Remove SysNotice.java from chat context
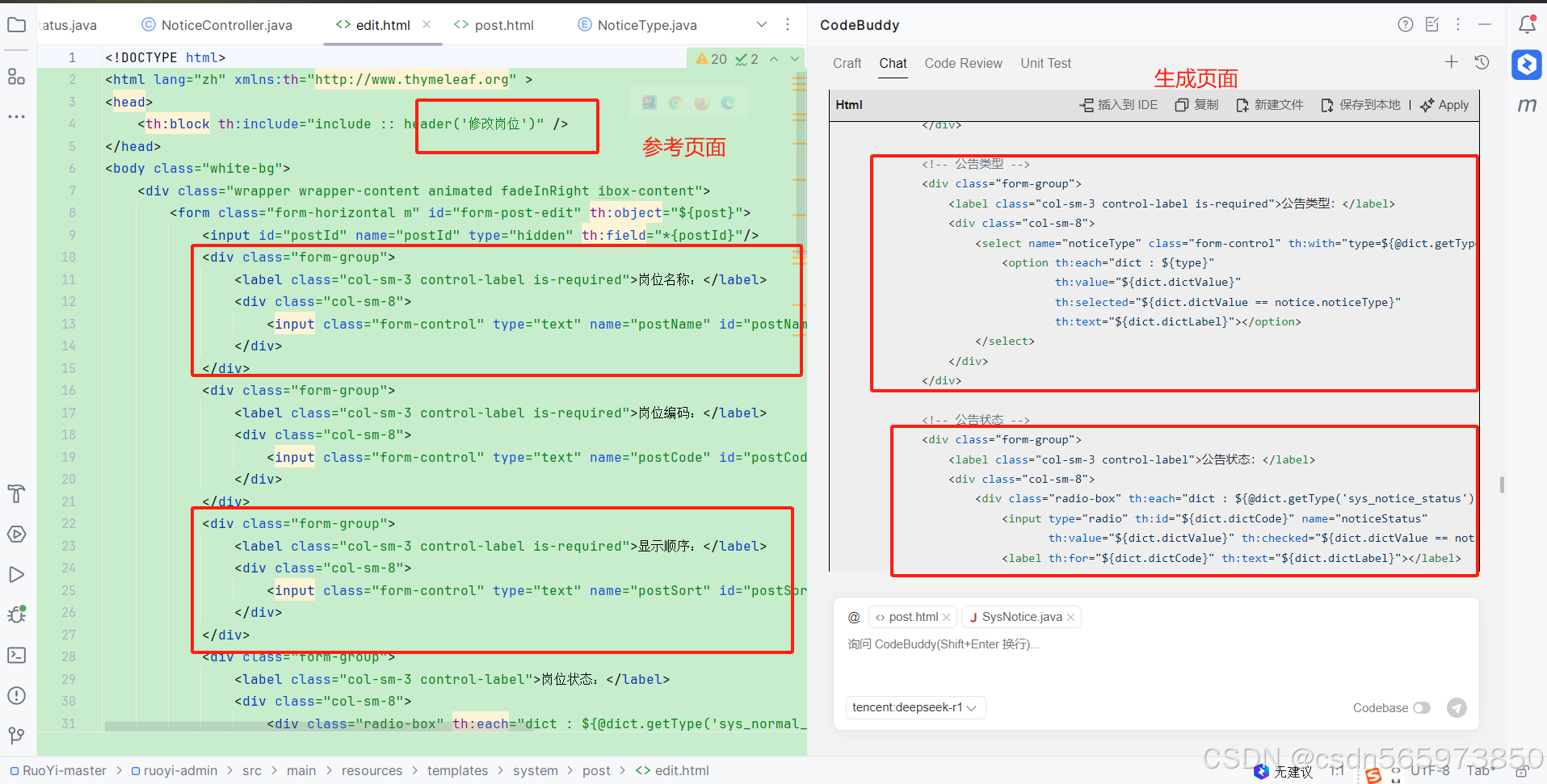Image resolution: width=1547 pixels, height=784 pixels. coord(1070,618)
